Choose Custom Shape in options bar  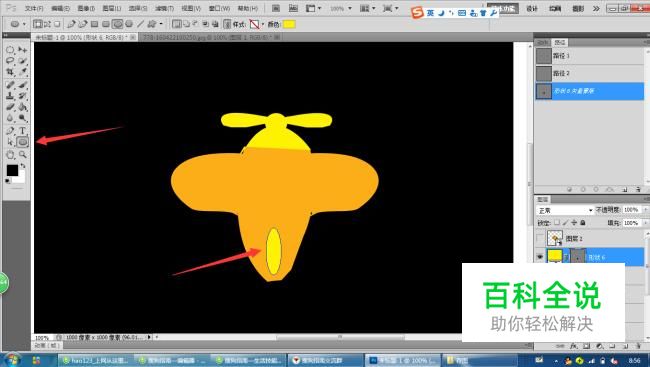[152, 24]
